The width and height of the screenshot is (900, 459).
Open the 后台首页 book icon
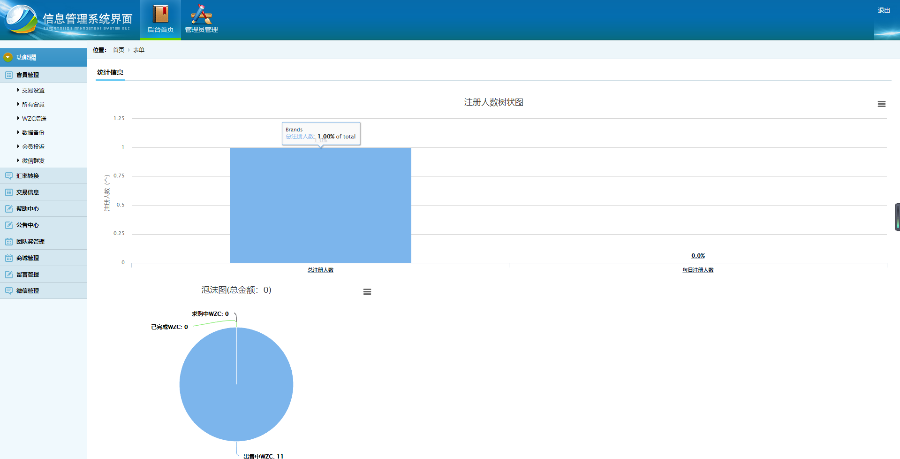(x=161, y=14)
